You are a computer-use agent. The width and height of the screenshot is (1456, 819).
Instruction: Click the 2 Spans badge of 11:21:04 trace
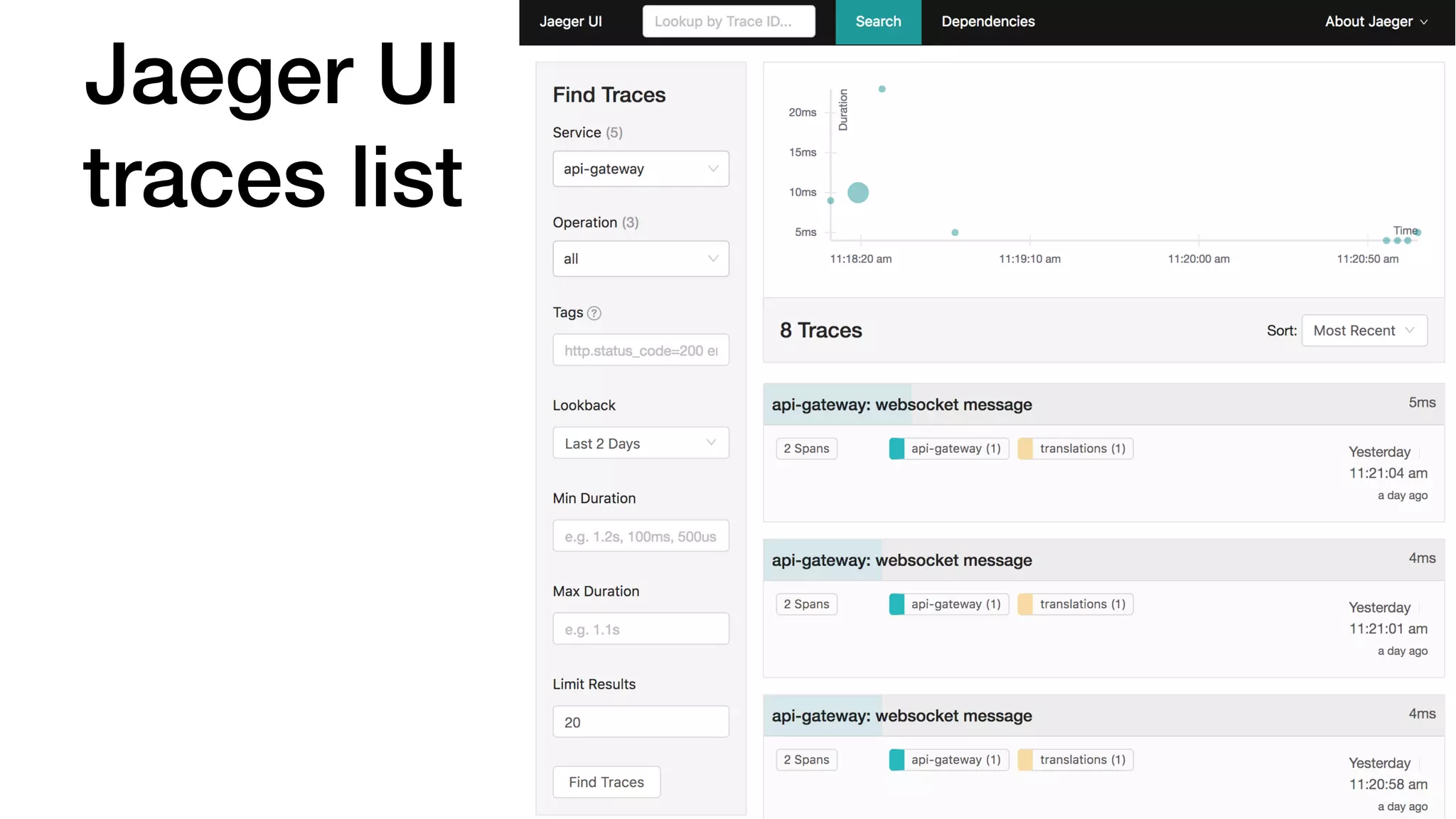tap(806, 449)
